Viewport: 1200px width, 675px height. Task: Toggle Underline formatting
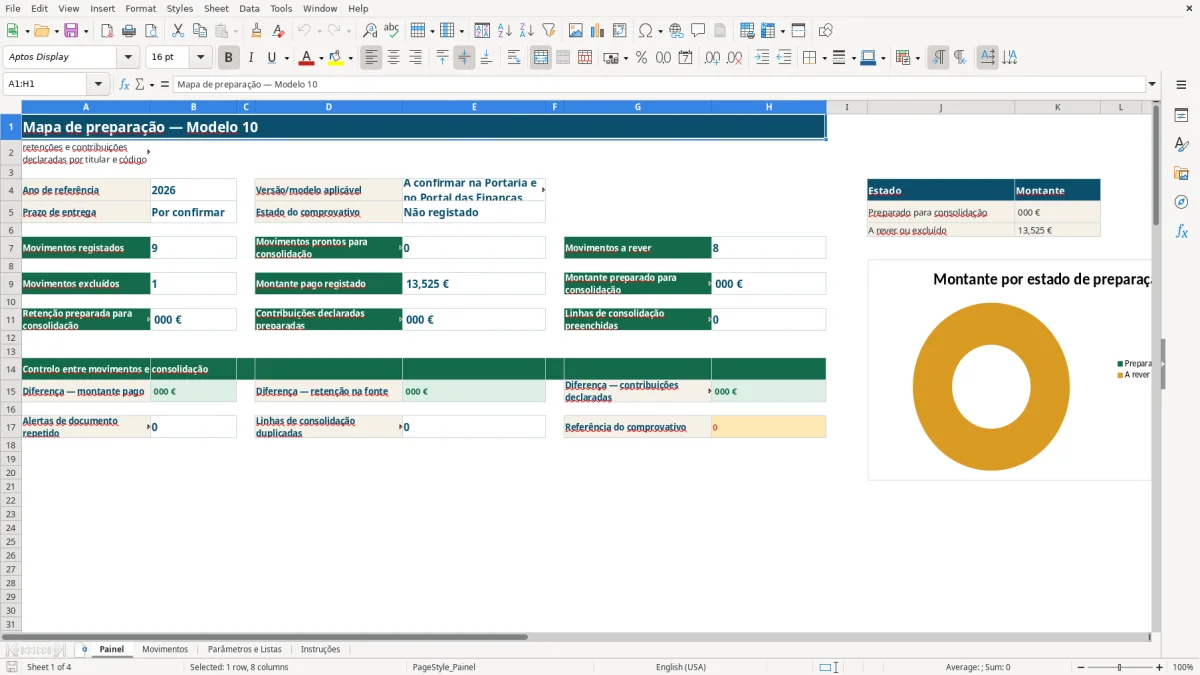[271, 58]
